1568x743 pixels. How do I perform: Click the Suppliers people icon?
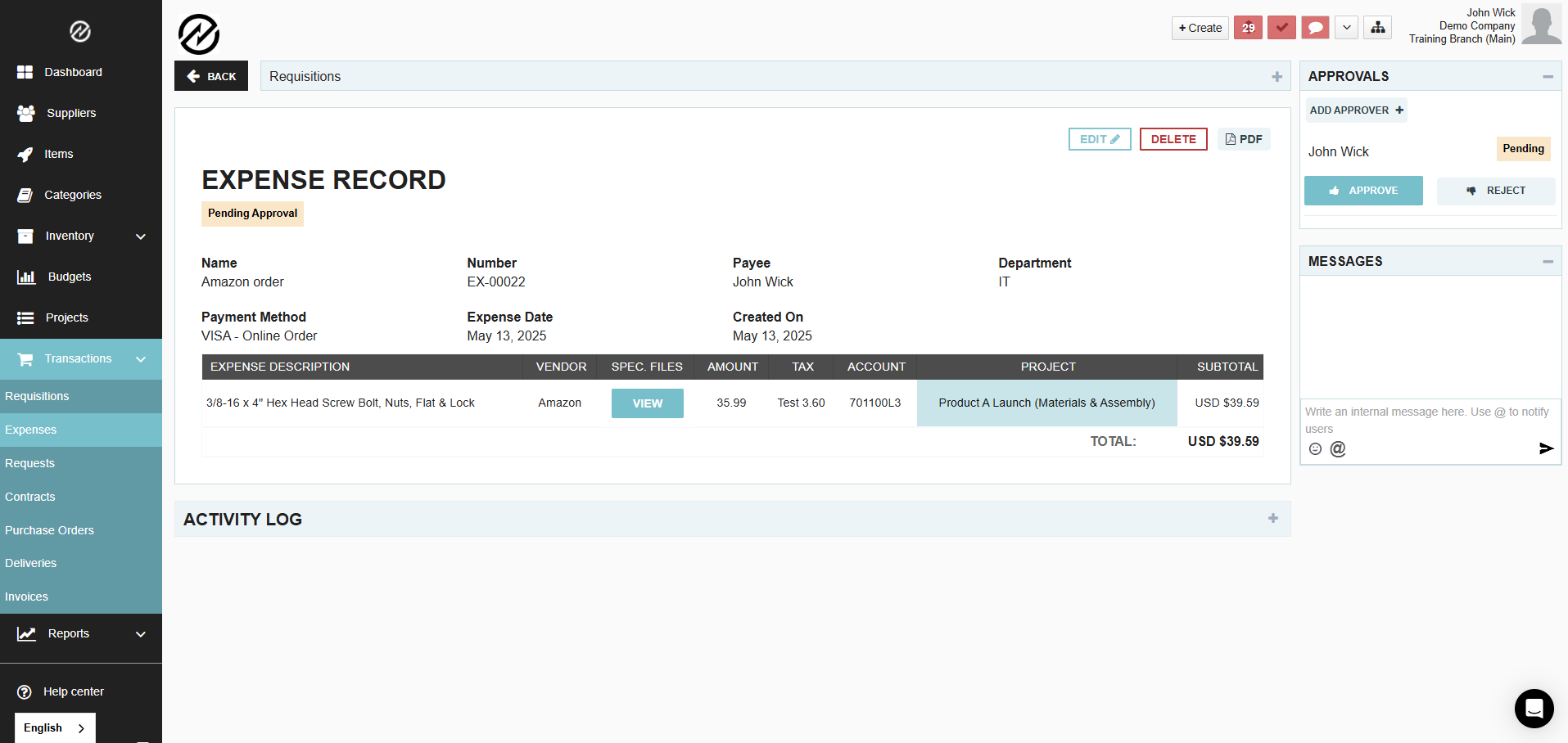click(26, 113)
